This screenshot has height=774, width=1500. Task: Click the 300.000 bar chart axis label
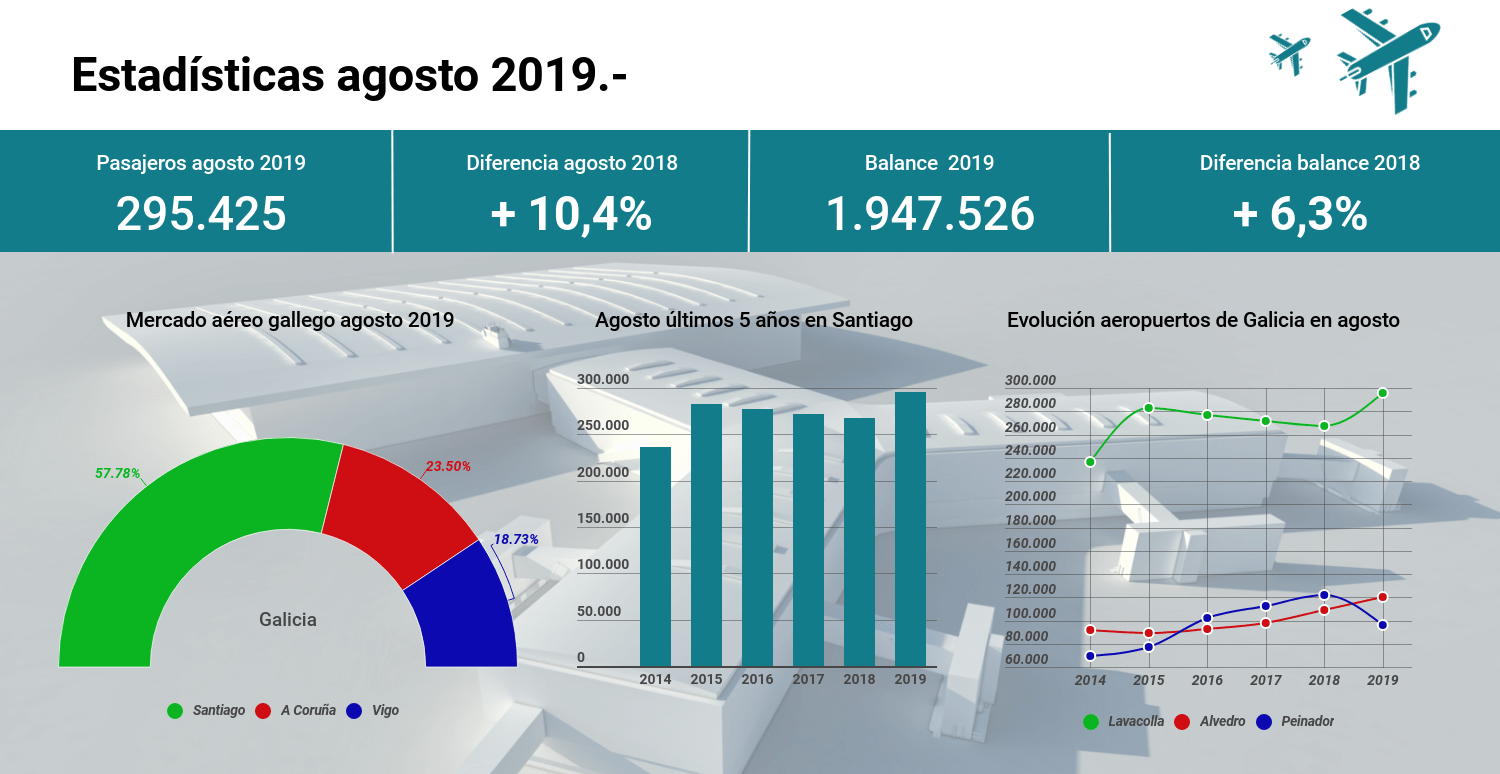(x=603, y=380)
